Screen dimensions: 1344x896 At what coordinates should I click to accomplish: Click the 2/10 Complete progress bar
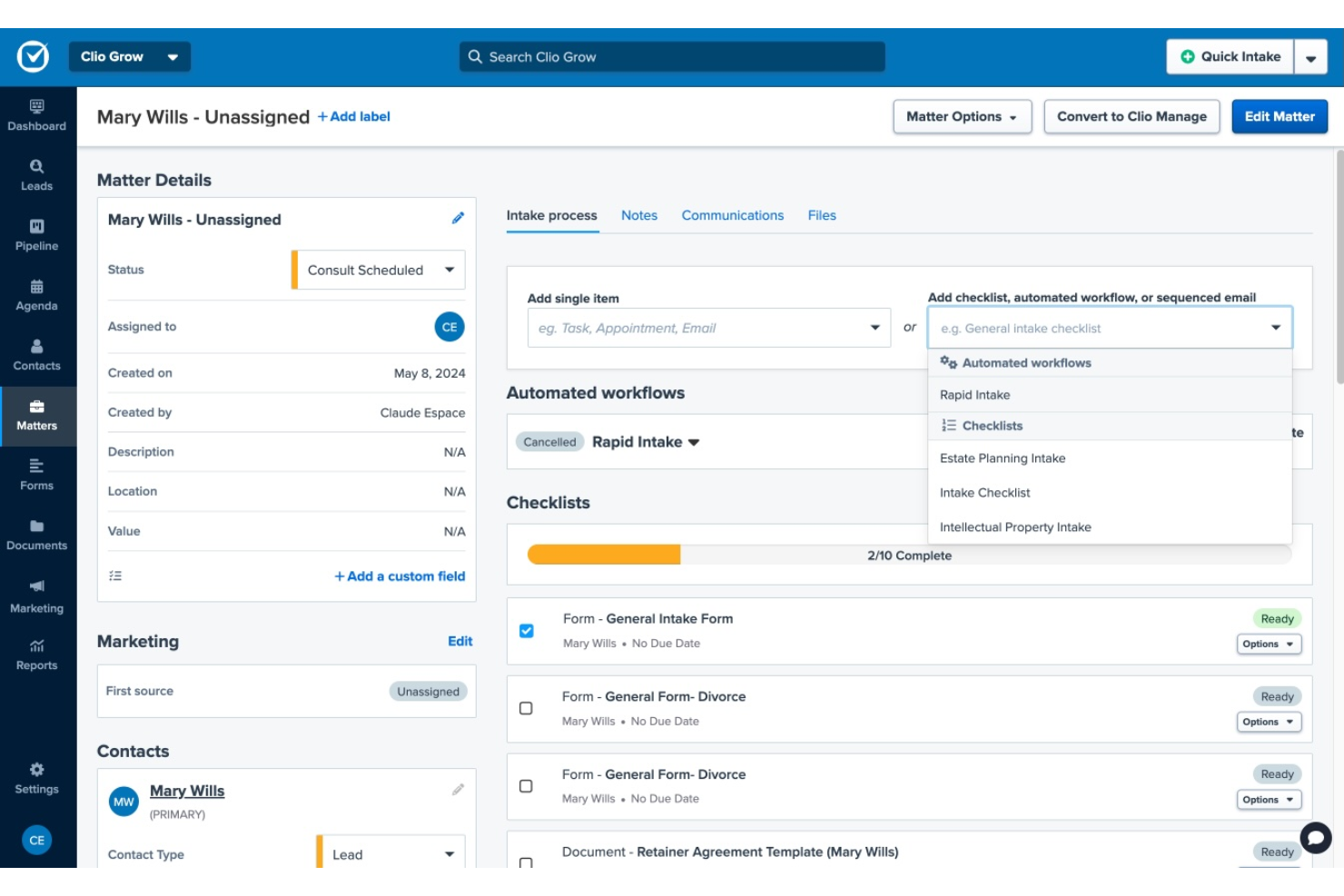click(x=910, y=555)
